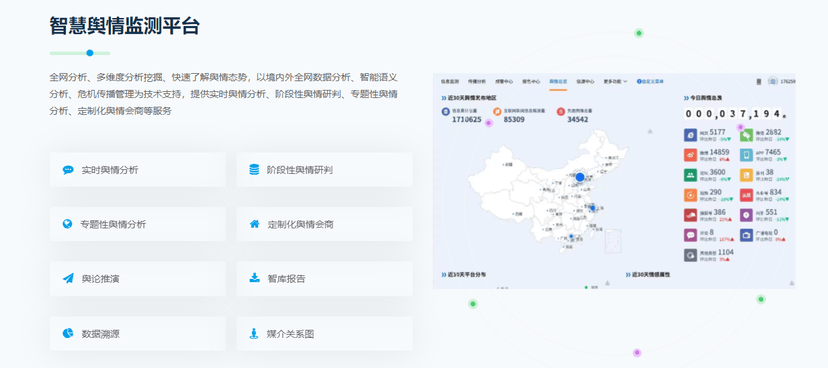This screenshot has width=828, height=368.
Task: Expand the 更多功能 dropdown menu
Action: [615, 82]
